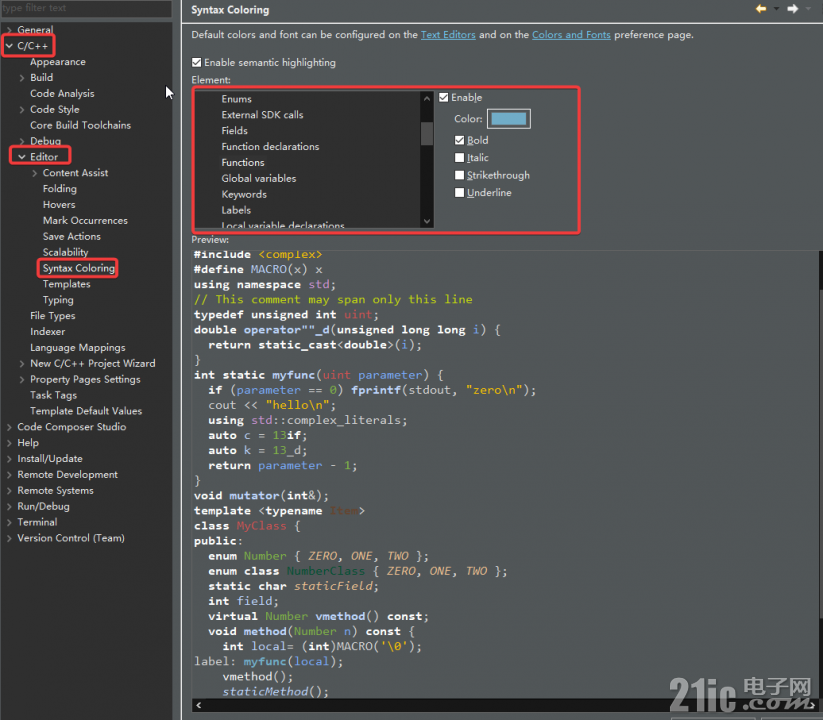
Task: Open the Color picker swatch
Action: pyautogui.click(x=509, y=119)
